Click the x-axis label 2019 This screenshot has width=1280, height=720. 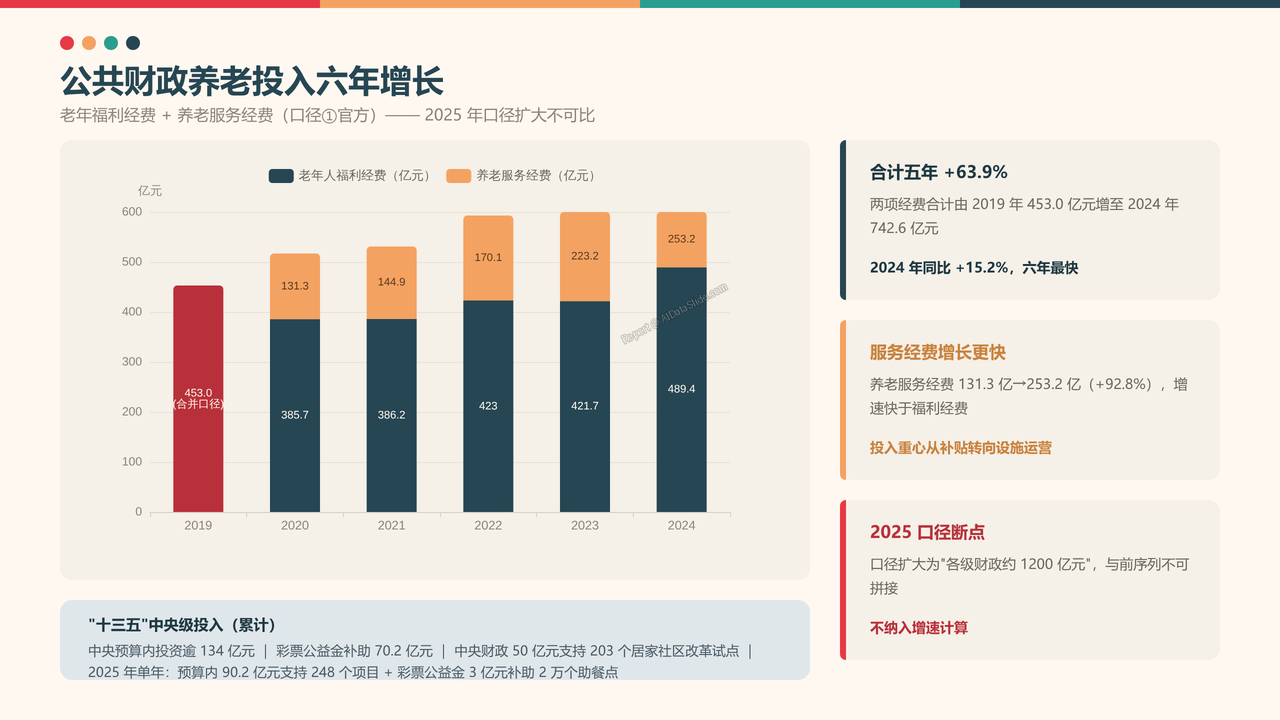(x=198, y=526)
